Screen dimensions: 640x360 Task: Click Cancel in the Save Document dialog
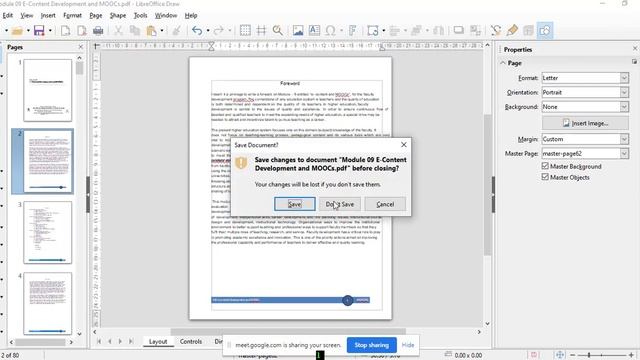tap(385, 204)
